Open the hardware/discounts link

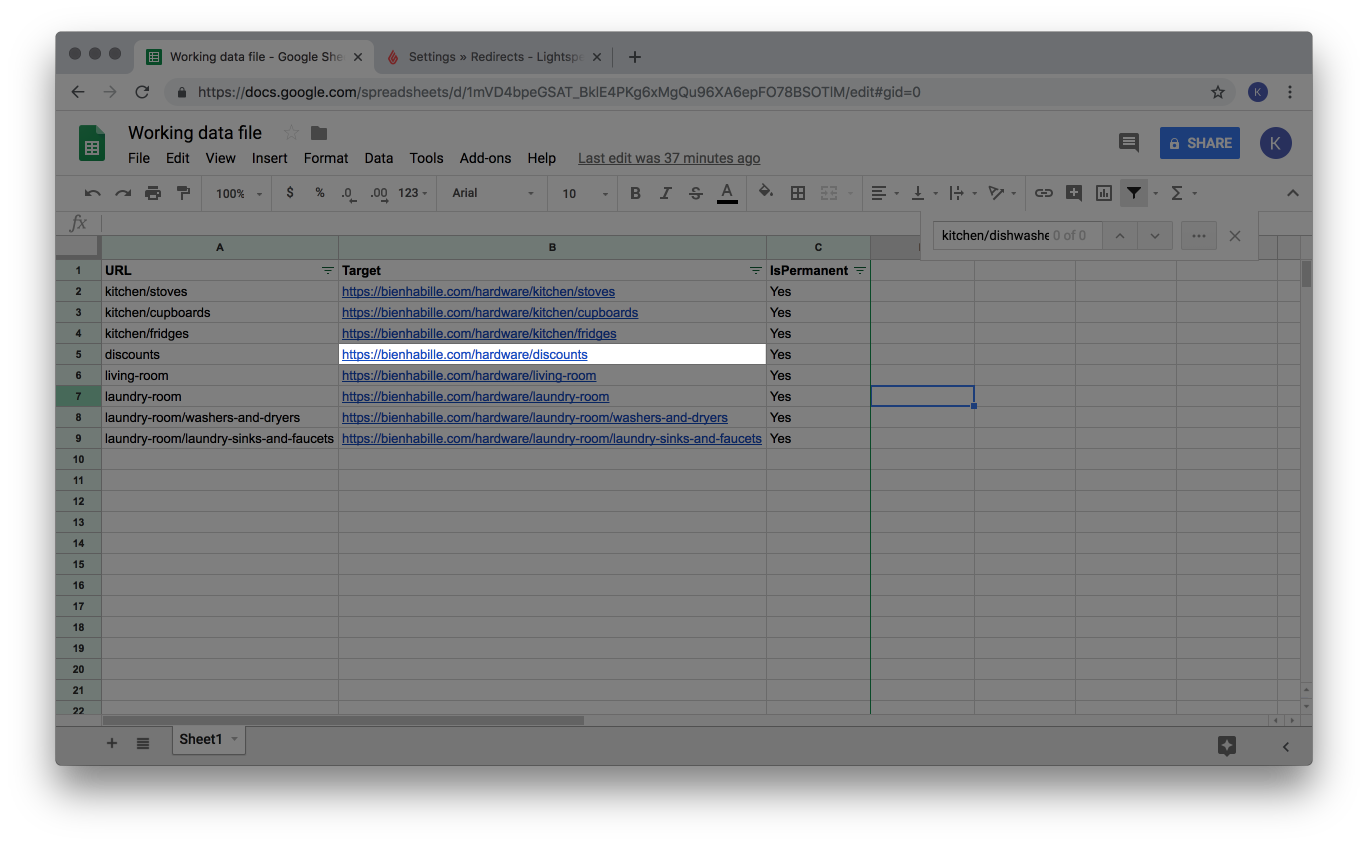[x=465, y=355]
